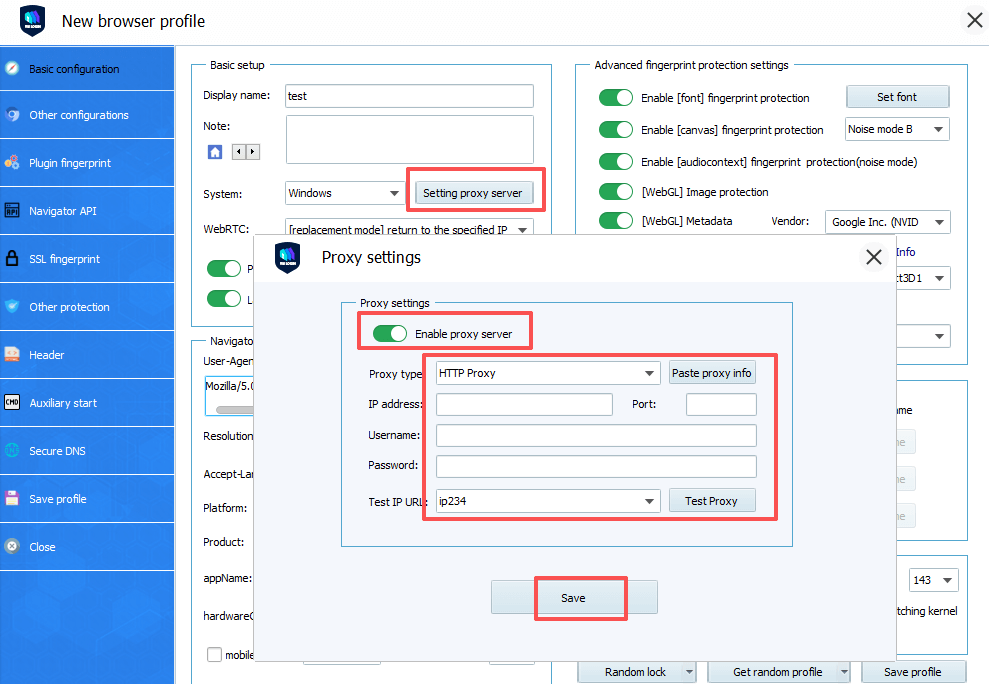
Task: Toggle the Enable proxy server switch
Action: [390, 334]
